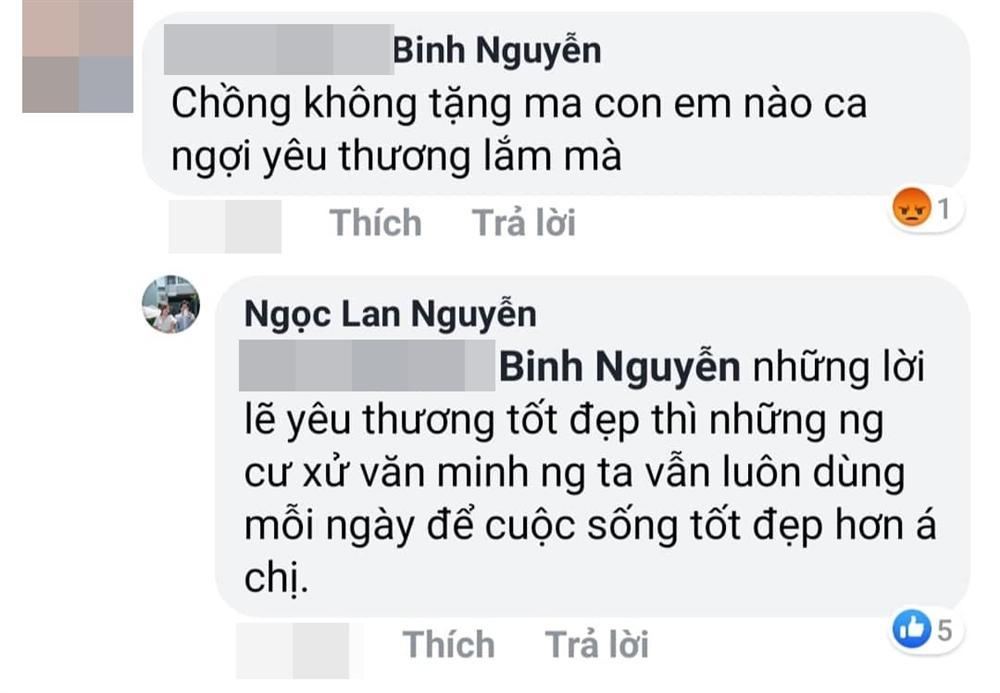Click the thumbs-up reaction icon
Image resolution: width=1000 pixels, height=693 pixels.
click(x=914, y=626)
